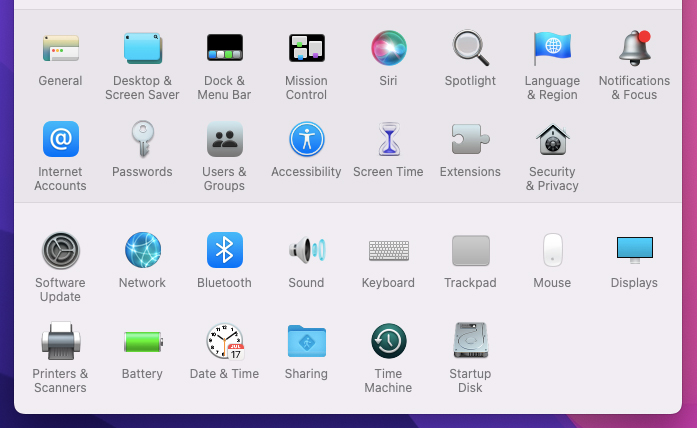The width and height of the screenshot is (697, 428).
Task: Open Software Update gear icon
Action: point(60,250)
